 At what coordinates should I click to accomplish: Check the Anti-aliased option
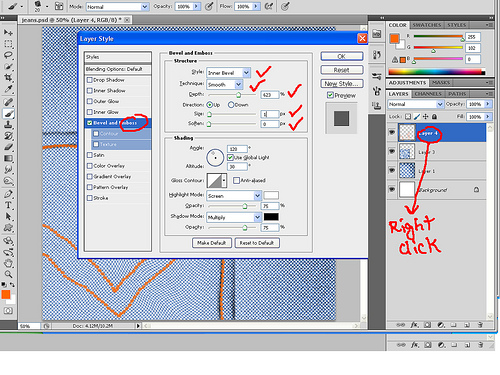236,180
